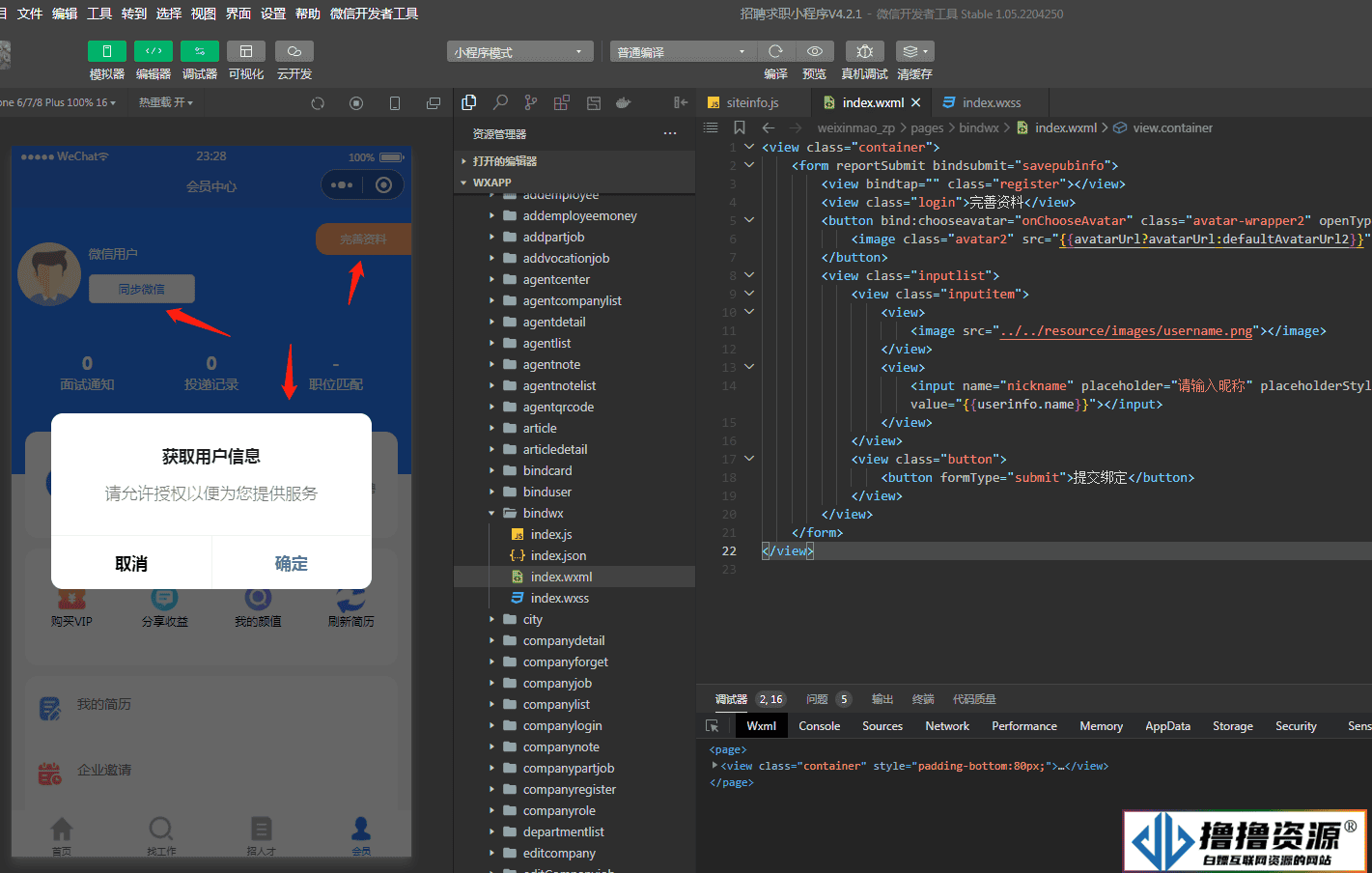Open the 编辑 menu
This screenshot has width=1372, height=873.
tap(65, 14)
